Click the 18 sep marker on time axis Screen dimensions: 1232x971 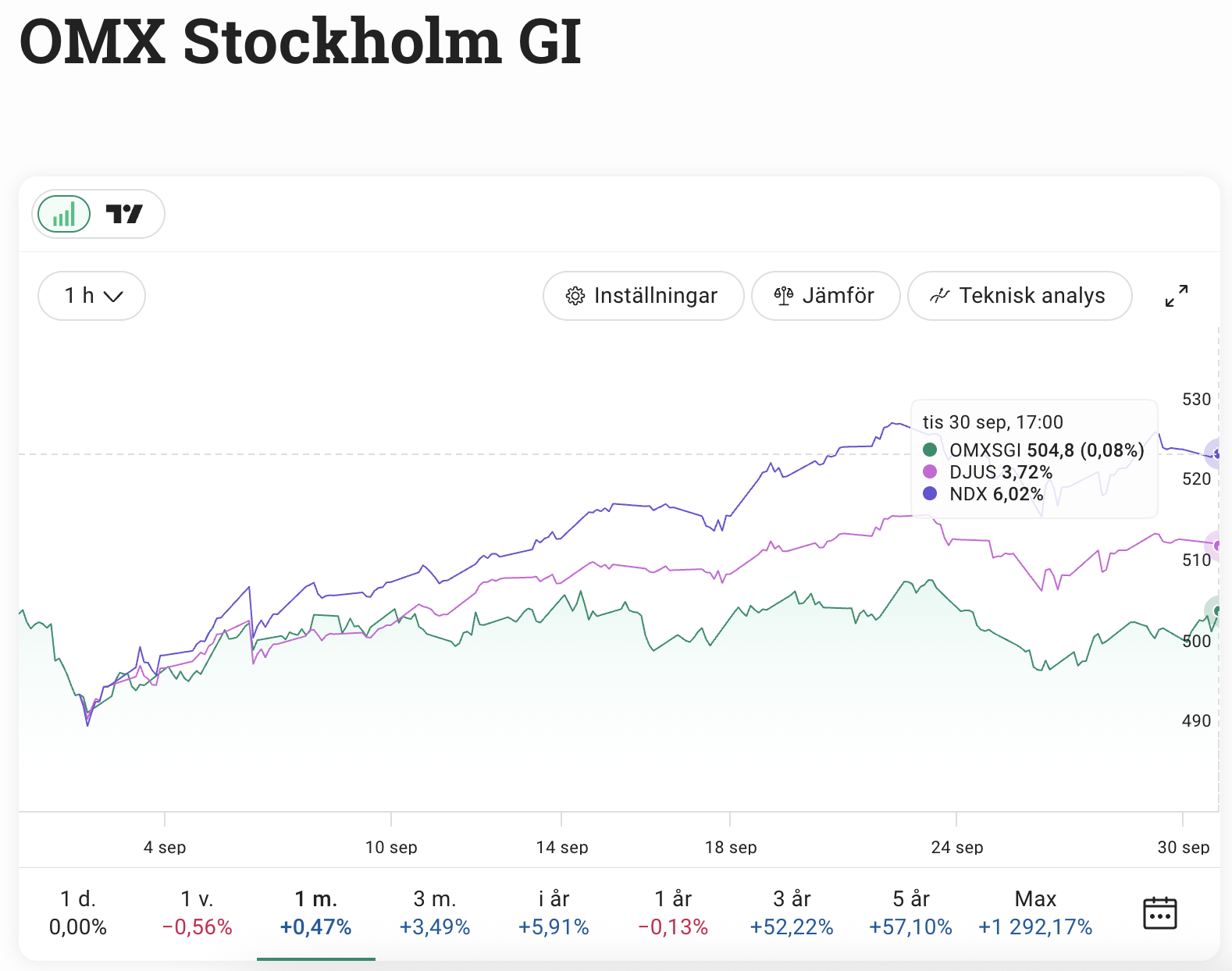(731, 847)
